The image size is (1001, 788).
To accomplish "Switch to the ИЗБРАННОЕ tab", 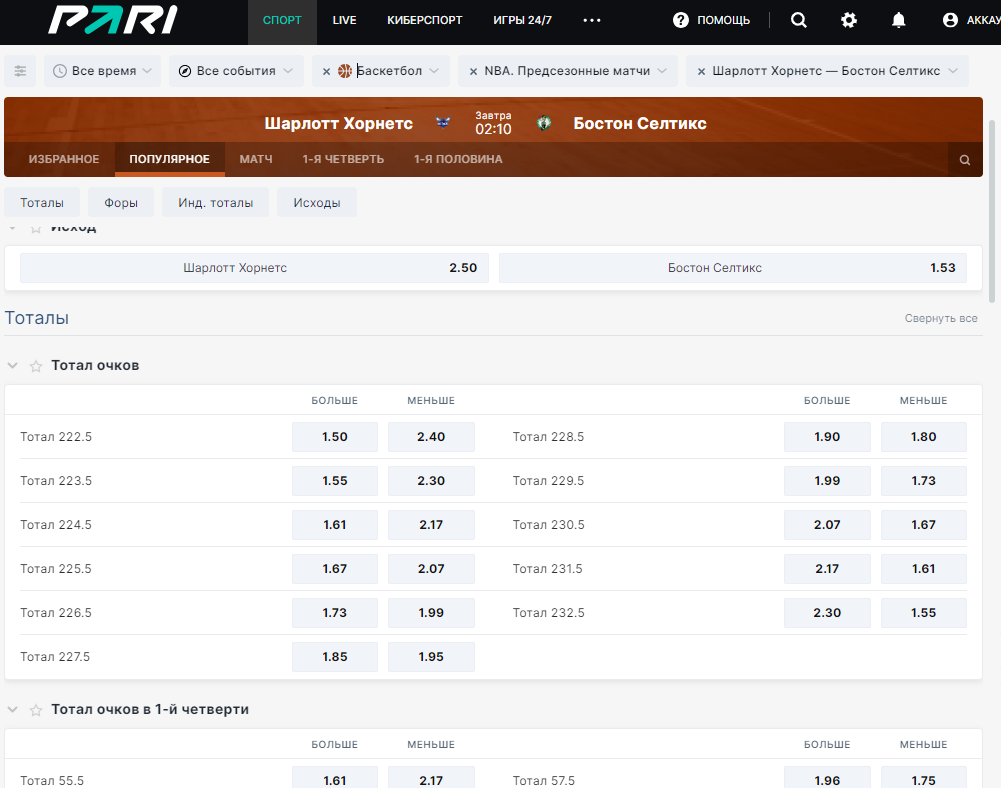I will tap(64, 159).
